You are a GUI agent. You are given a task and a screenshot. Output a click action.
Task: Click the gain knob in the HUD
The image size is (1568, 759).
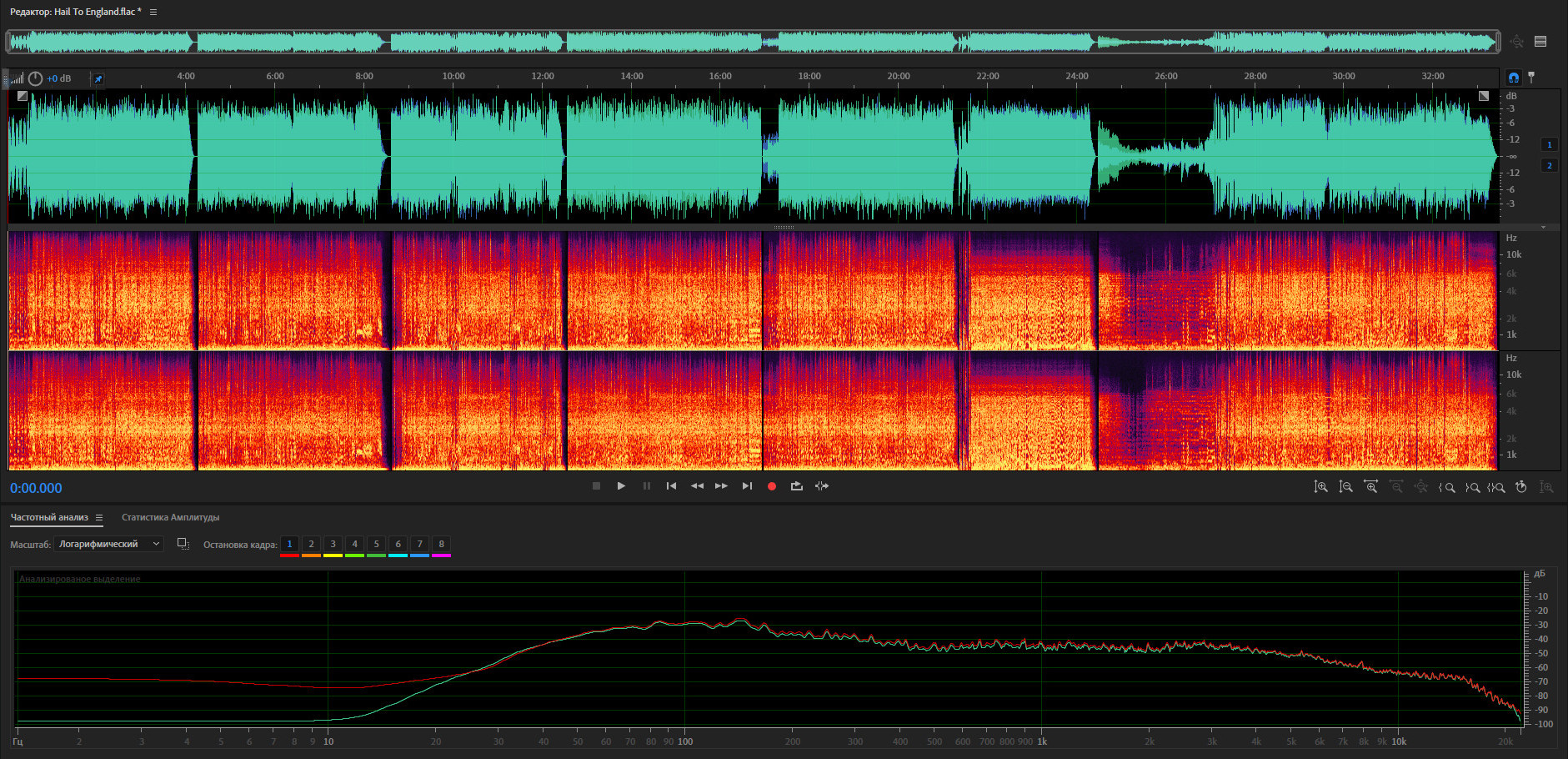(35, 78)
